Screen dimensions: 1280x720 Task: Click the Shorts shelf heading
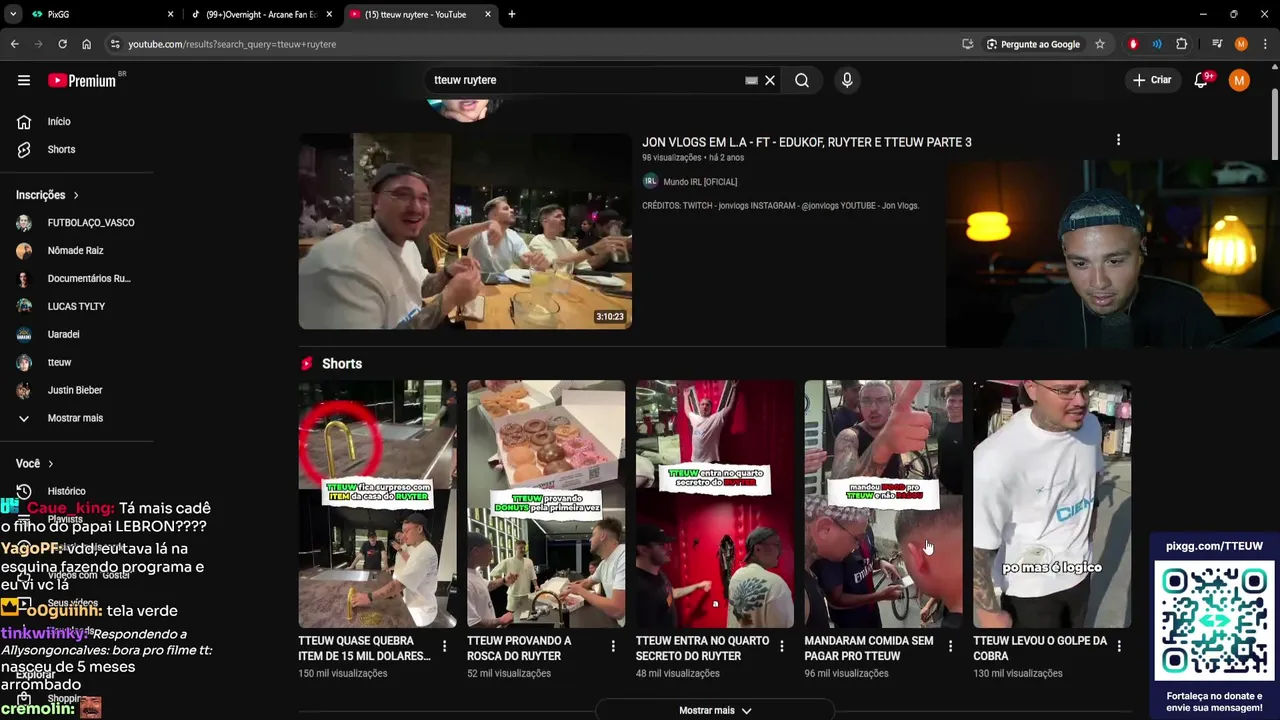pos(342,364)
